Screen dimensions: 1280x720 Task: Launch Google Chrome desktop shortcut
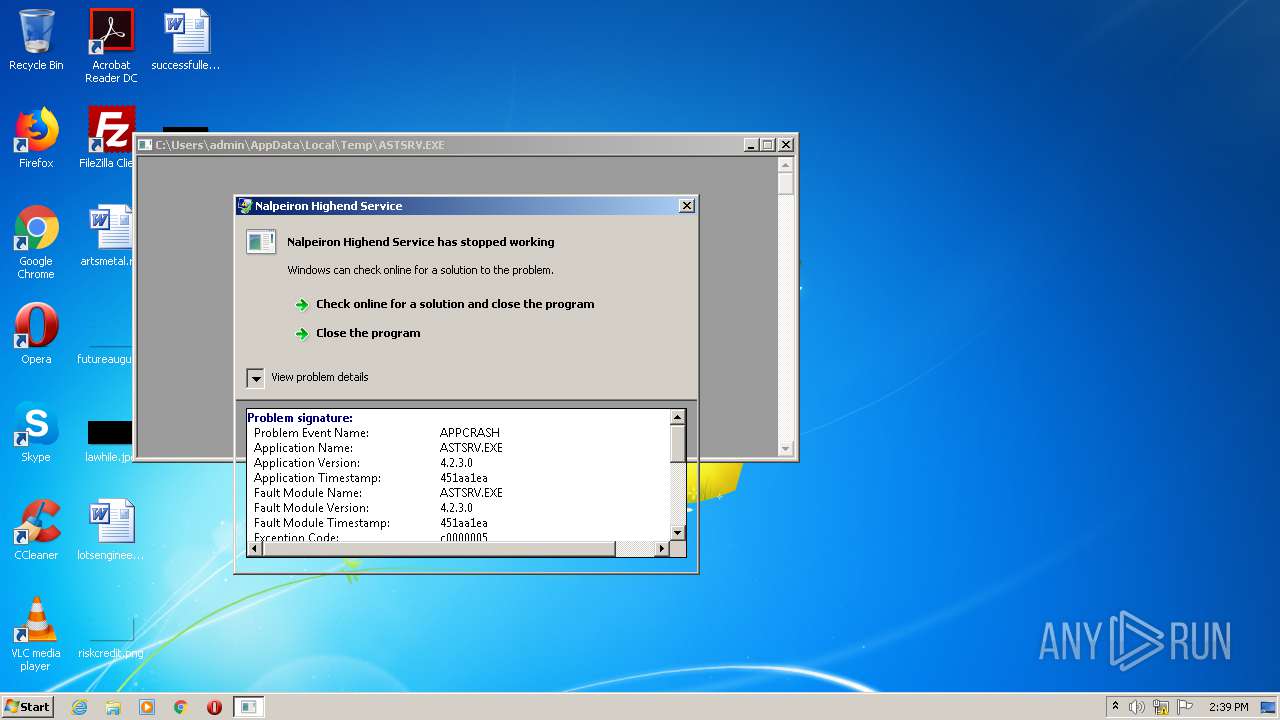click(x=36, y=242)
